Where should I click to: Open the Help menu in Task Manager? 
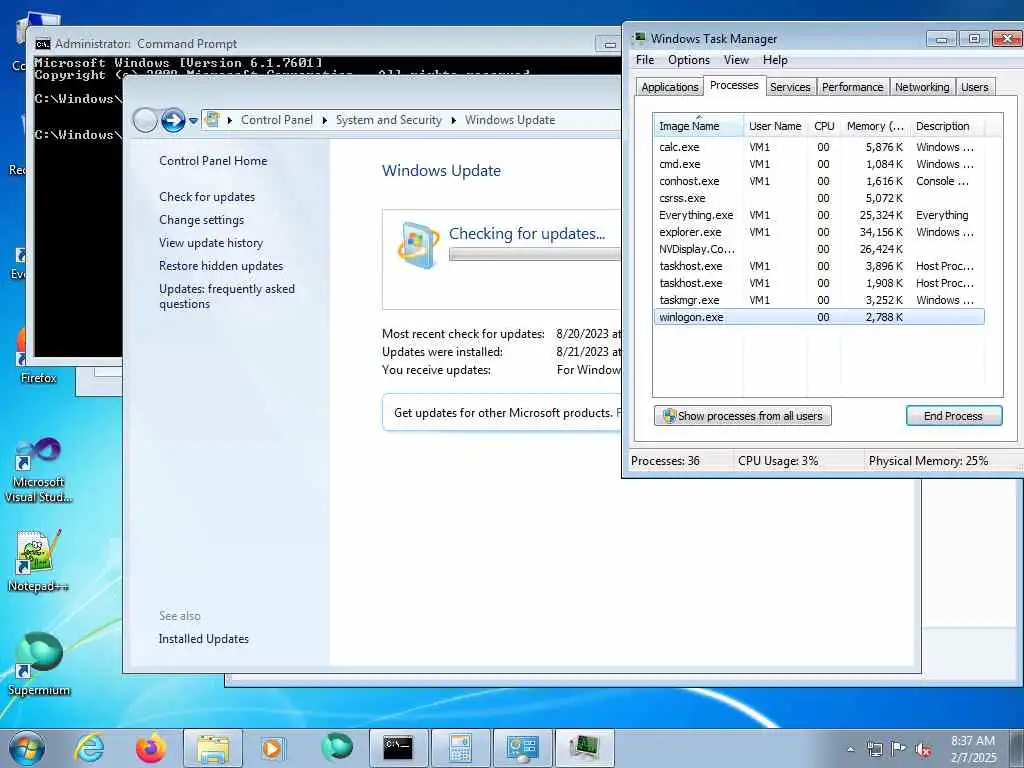tap(775, 60)
